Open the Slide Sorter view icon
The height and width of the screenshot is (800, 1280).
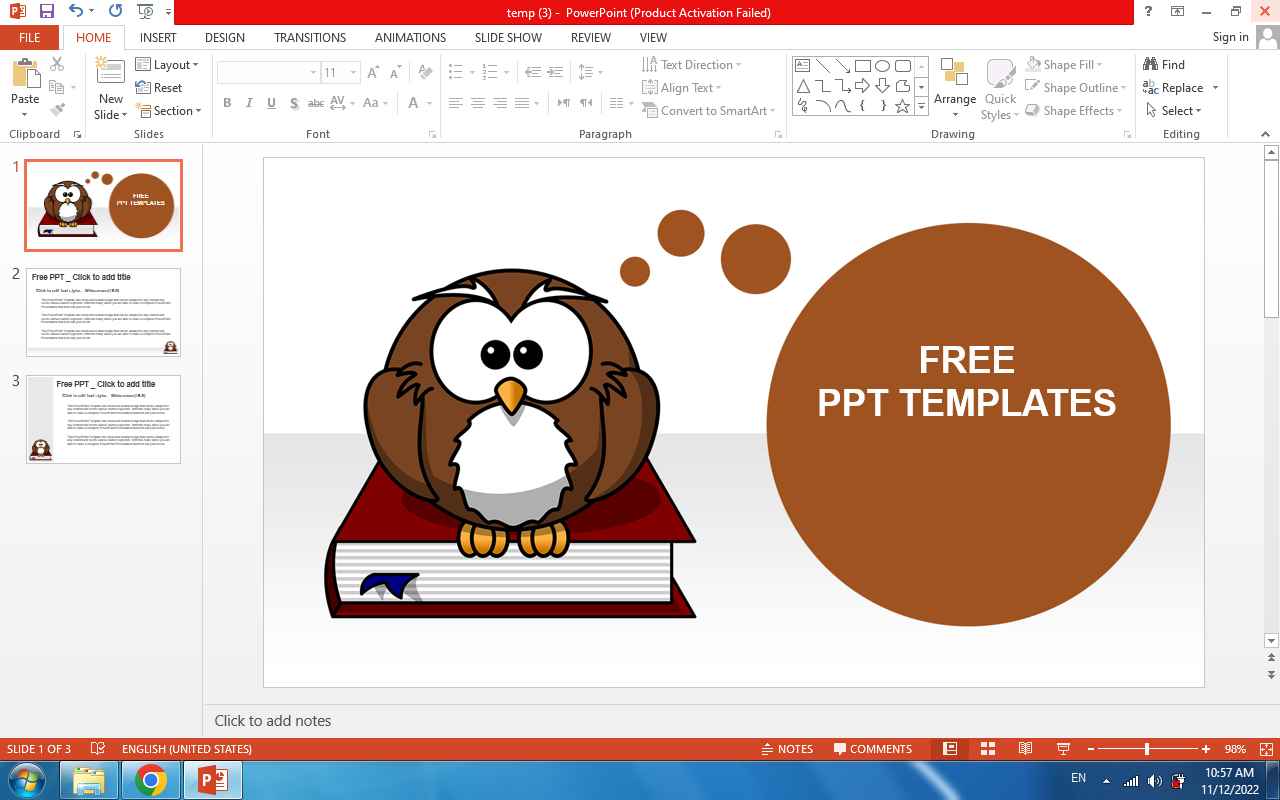(987, 749)
